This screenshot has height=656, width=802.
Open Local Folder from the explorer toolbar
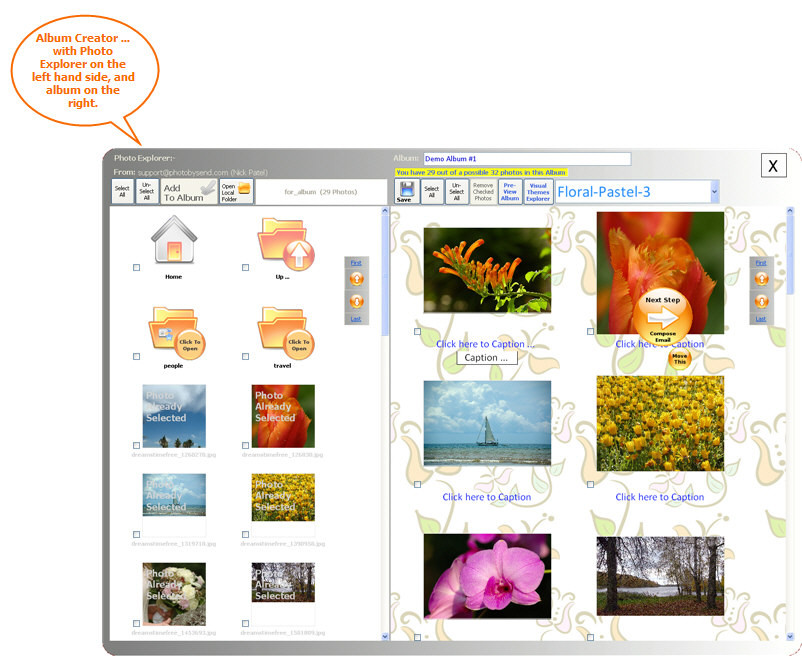tap(236, 192)
